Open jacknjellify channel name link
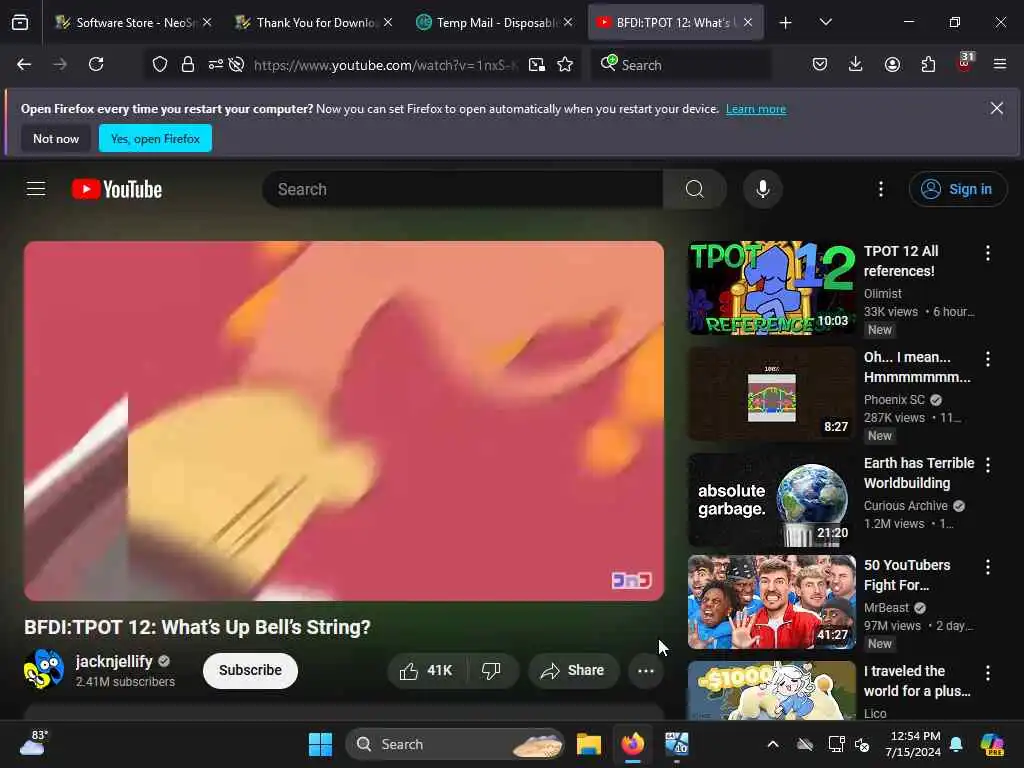 point(114,662)
